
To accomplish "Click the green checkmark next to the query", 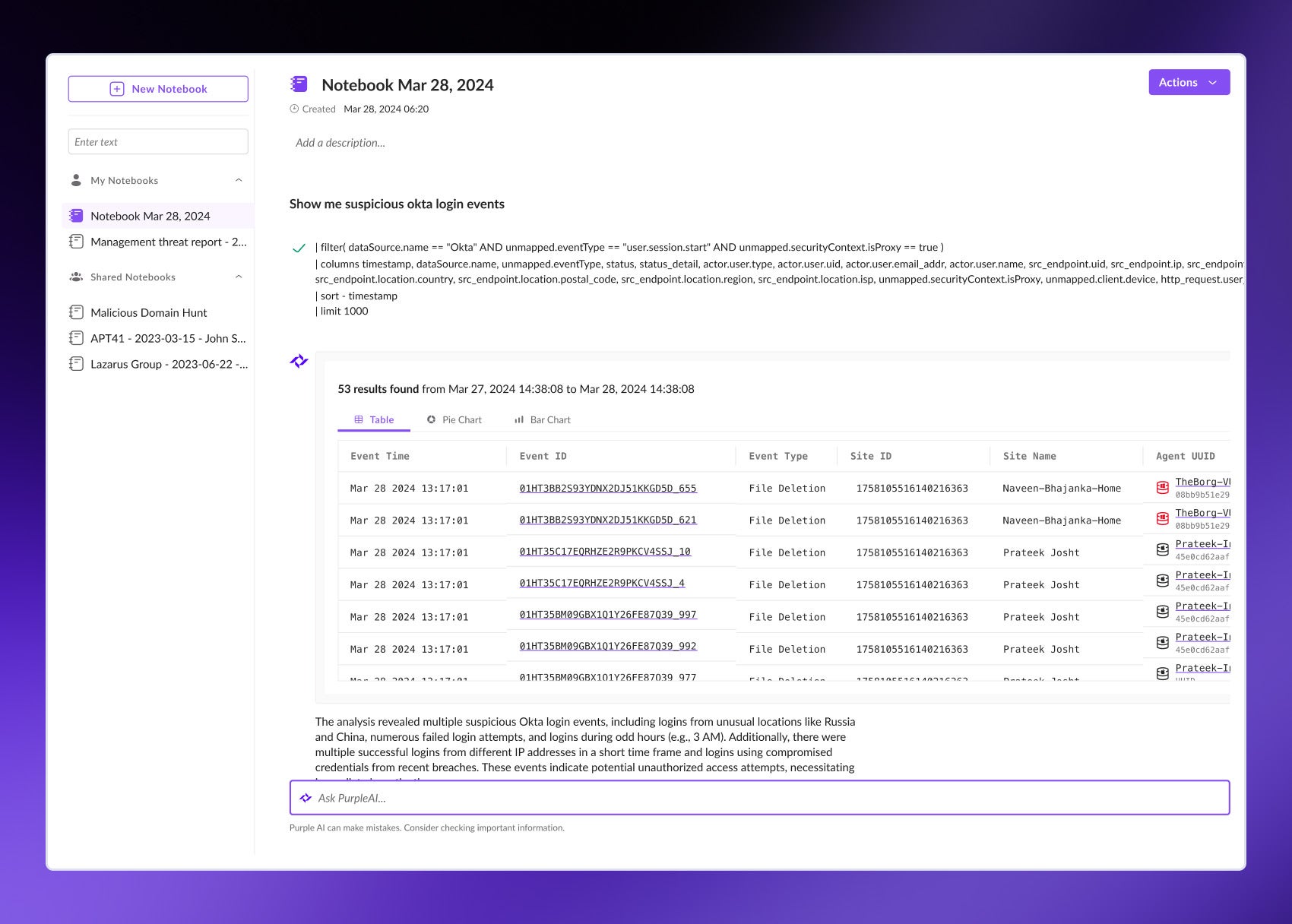I will click(x=299, y=248).
